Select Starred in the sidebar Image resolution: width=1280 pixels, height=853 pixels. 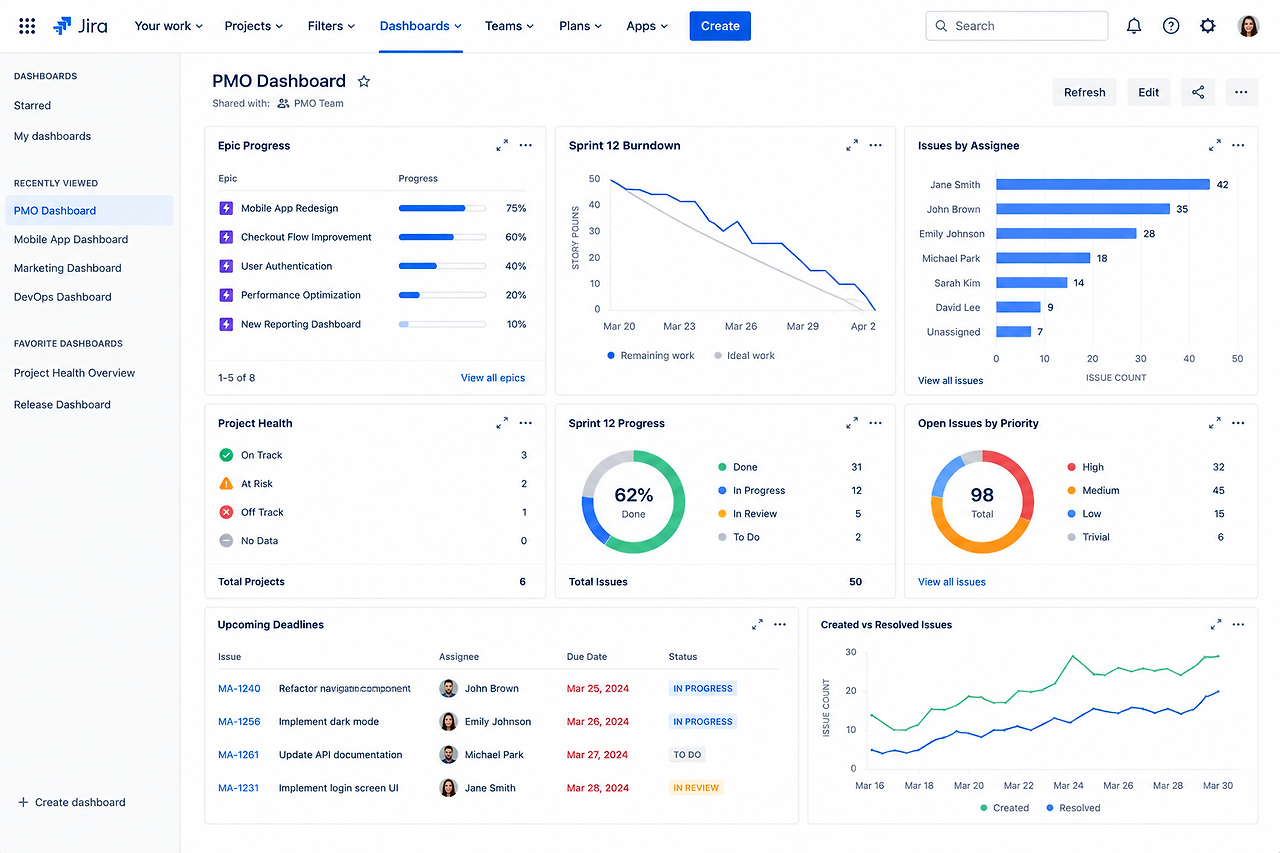click(x=33, y=105)
